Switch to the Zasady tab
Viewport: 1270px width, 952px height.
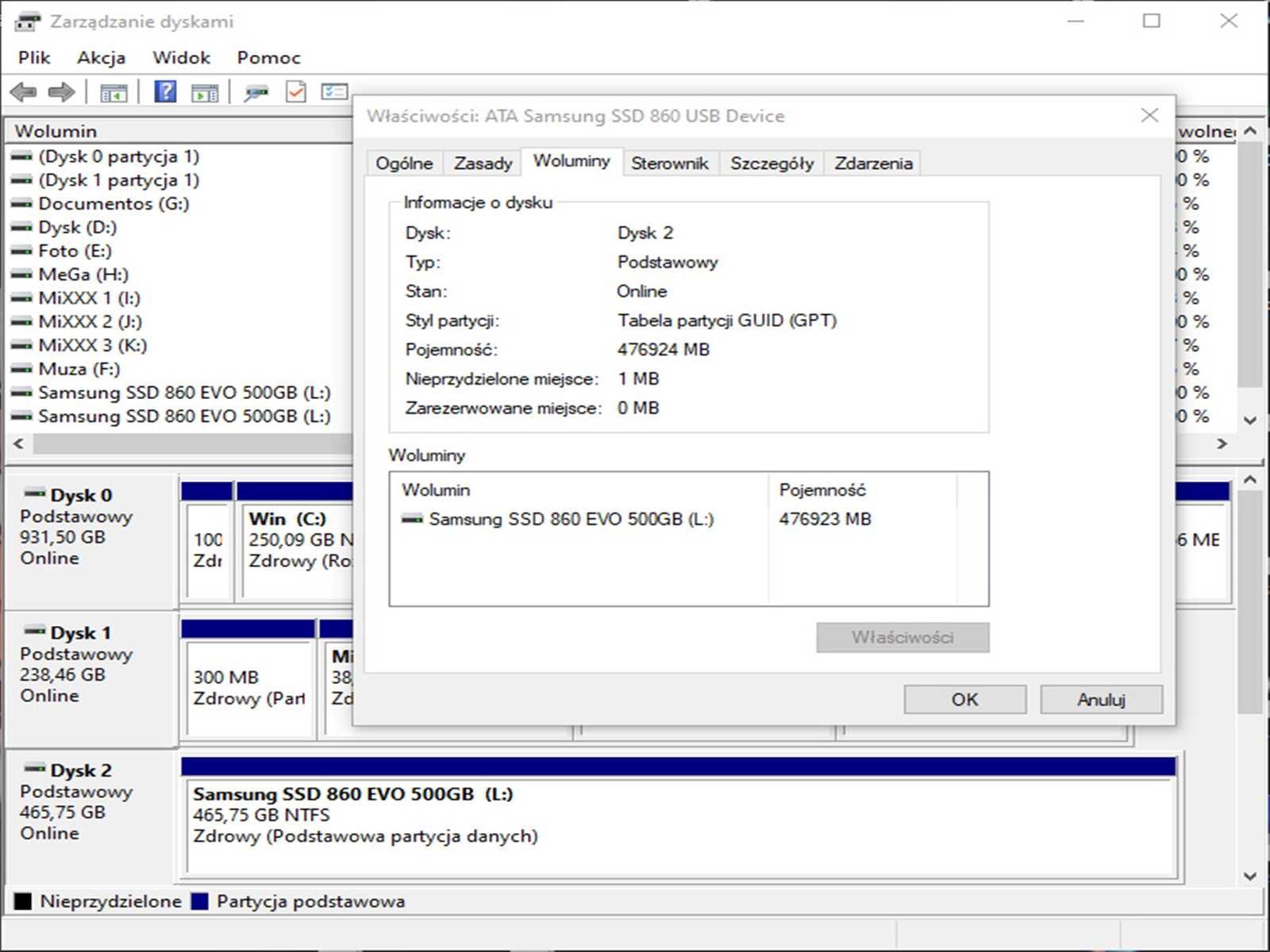483,163
